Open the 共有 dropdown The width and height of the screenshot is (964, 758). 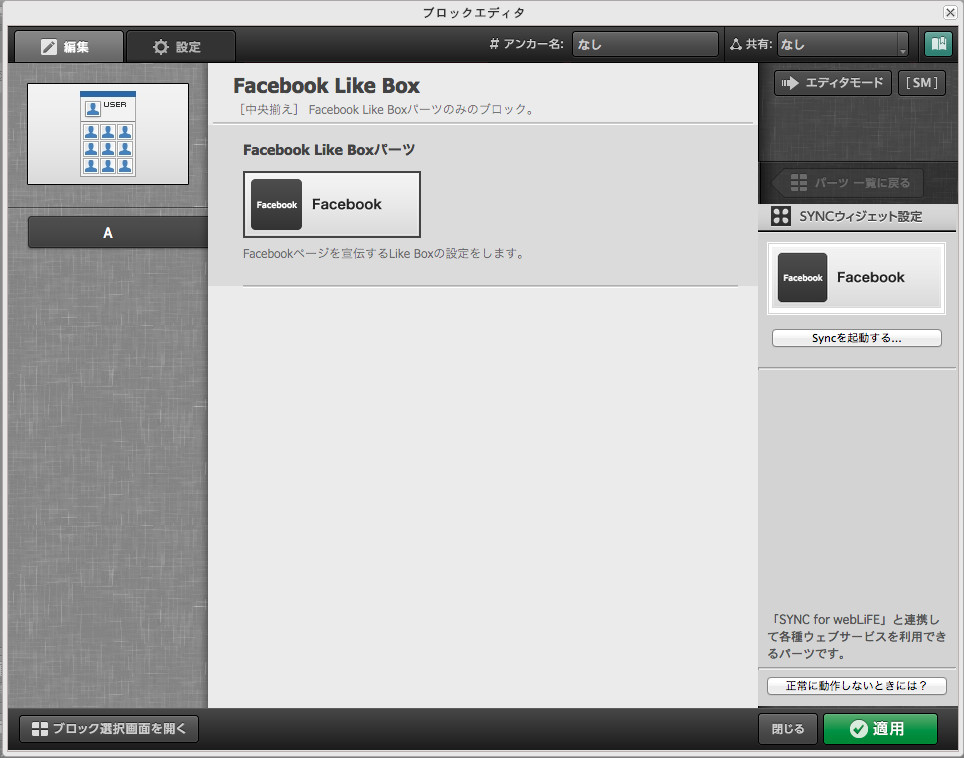pyautogui.click(x=842, y=44)
